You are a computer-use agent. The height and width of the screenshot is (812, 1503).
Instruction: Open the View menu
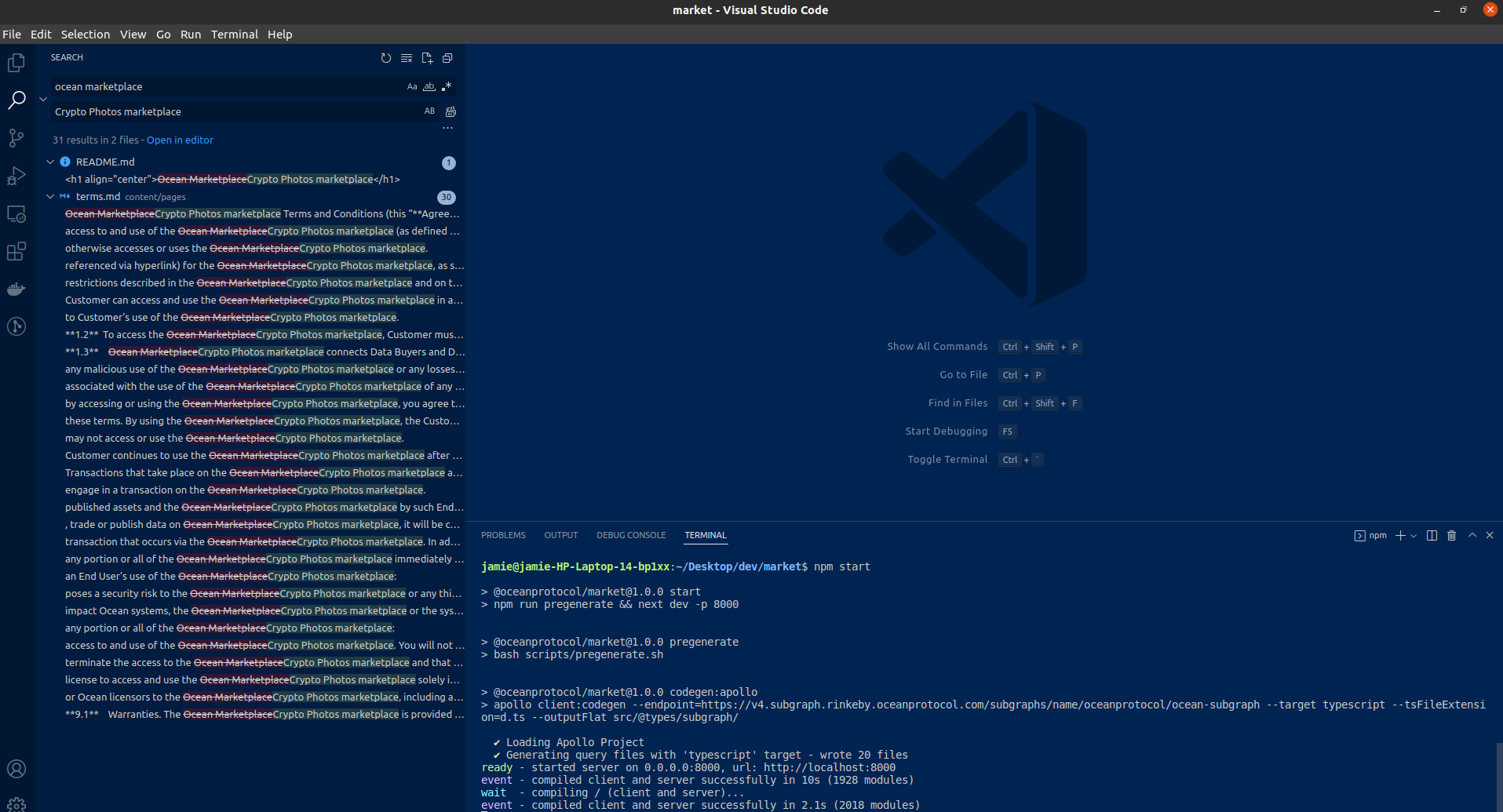click(133, 34)
